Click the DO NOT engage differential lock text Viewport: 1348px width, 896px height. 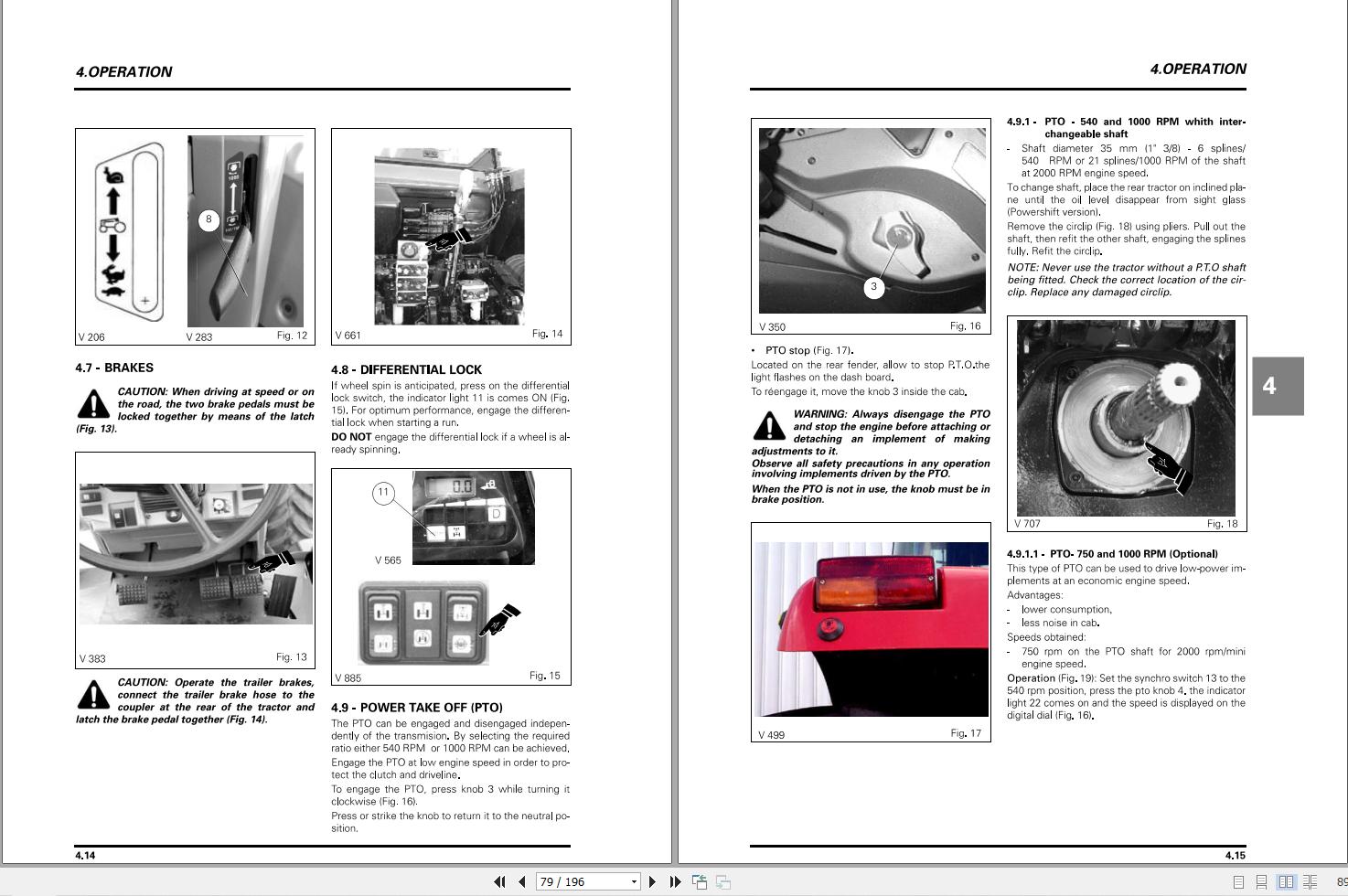[x=450, y=443]
